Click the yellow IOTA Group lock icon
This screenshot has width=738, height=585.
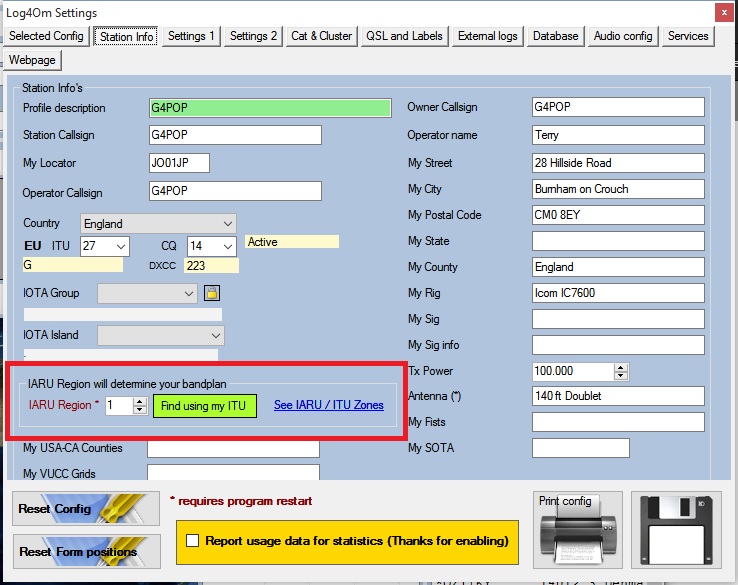pyautogui.click(x=212, y=293)
